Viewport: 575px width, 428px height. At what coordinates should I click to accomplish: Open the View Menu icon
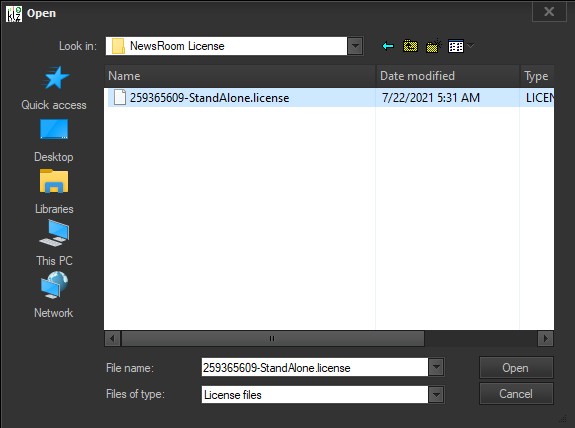460,46
